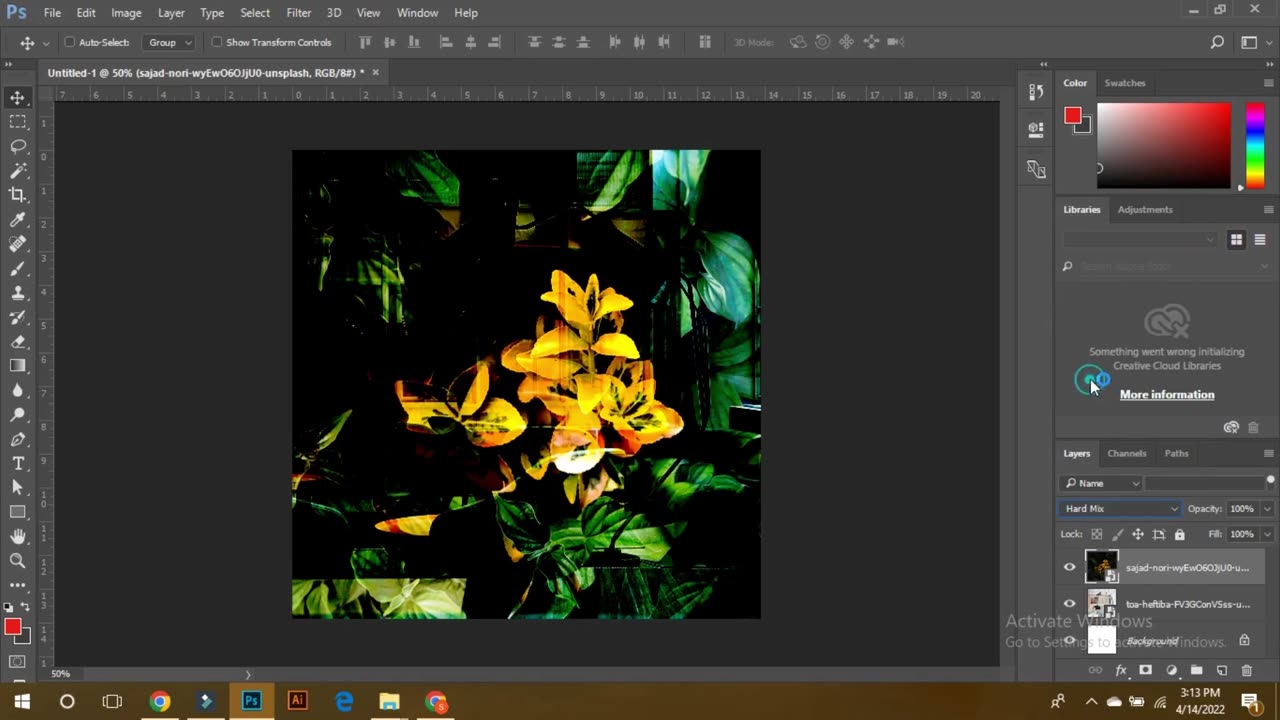Open the search icon in options bar
Viewport: 1280px width, 720px height.
pos(1217,42)
